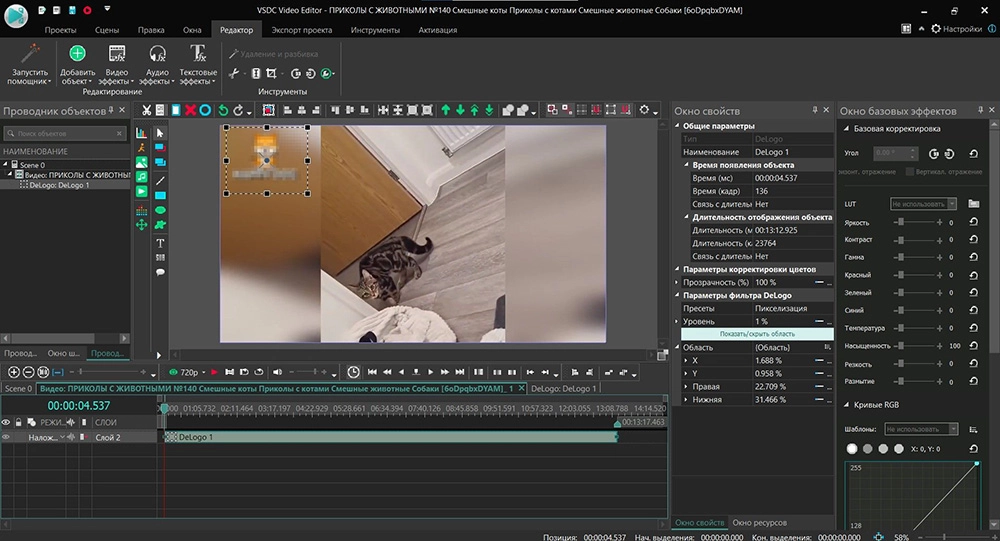Toggle visibility eye of Слой 2 layer
This screenshot has height=541, width=1000.
pos(6,437)
